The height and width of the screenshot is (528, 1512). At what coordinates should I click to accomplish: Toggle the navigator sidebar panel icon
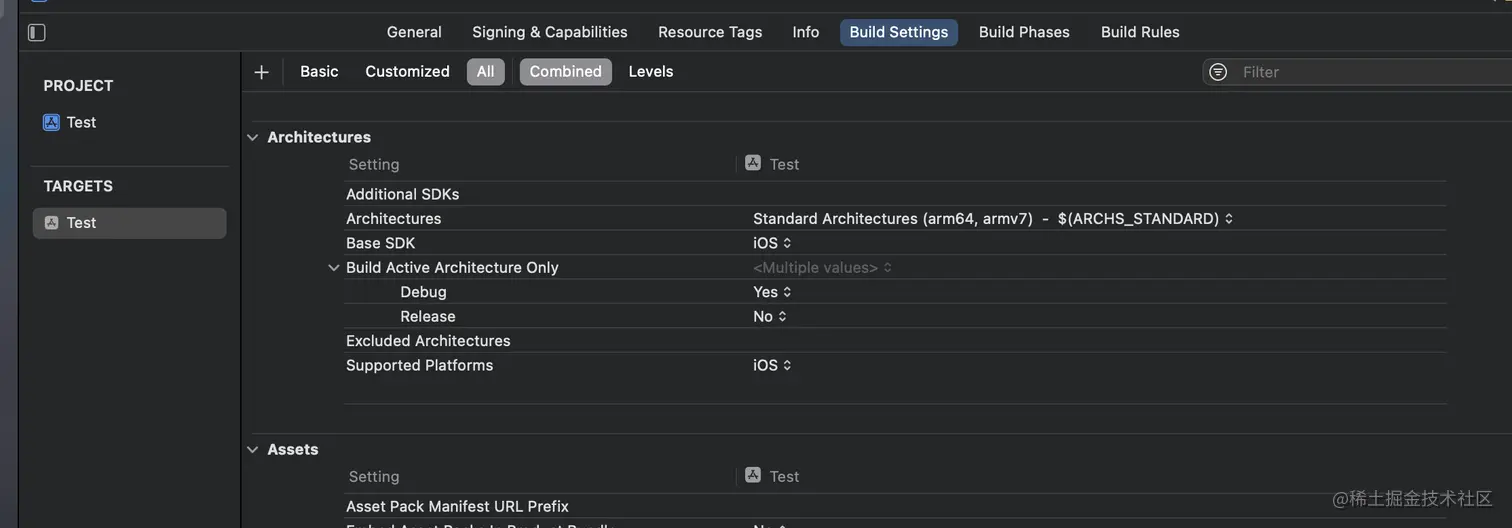pos(37,33)
